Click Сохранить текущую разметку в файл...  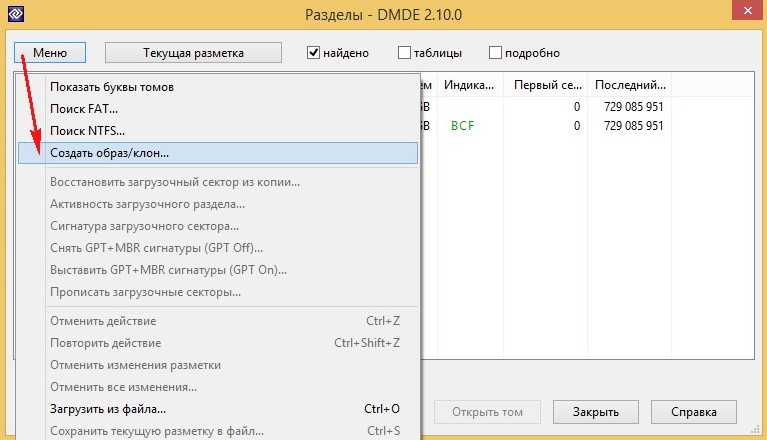point(218,431)
